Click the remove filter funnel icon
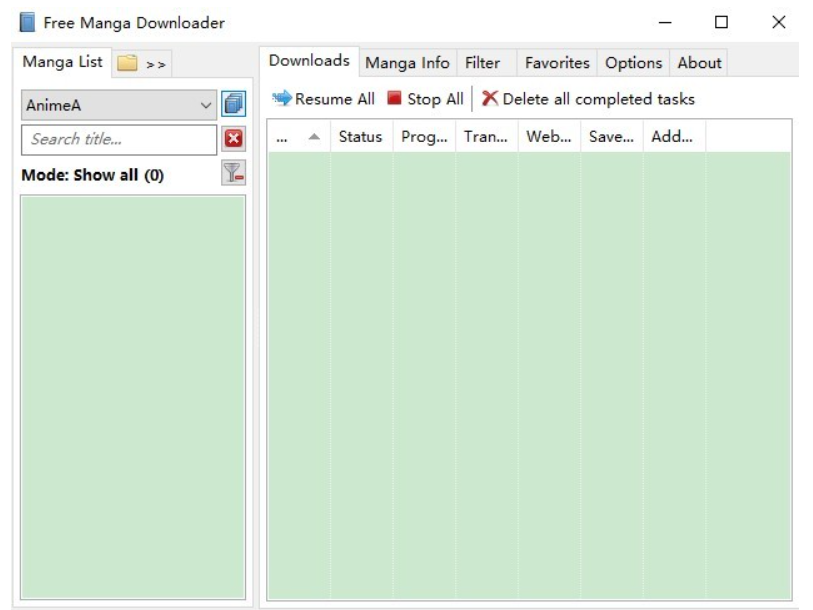Screen dimensions: 813x610 tap(233, 174)
